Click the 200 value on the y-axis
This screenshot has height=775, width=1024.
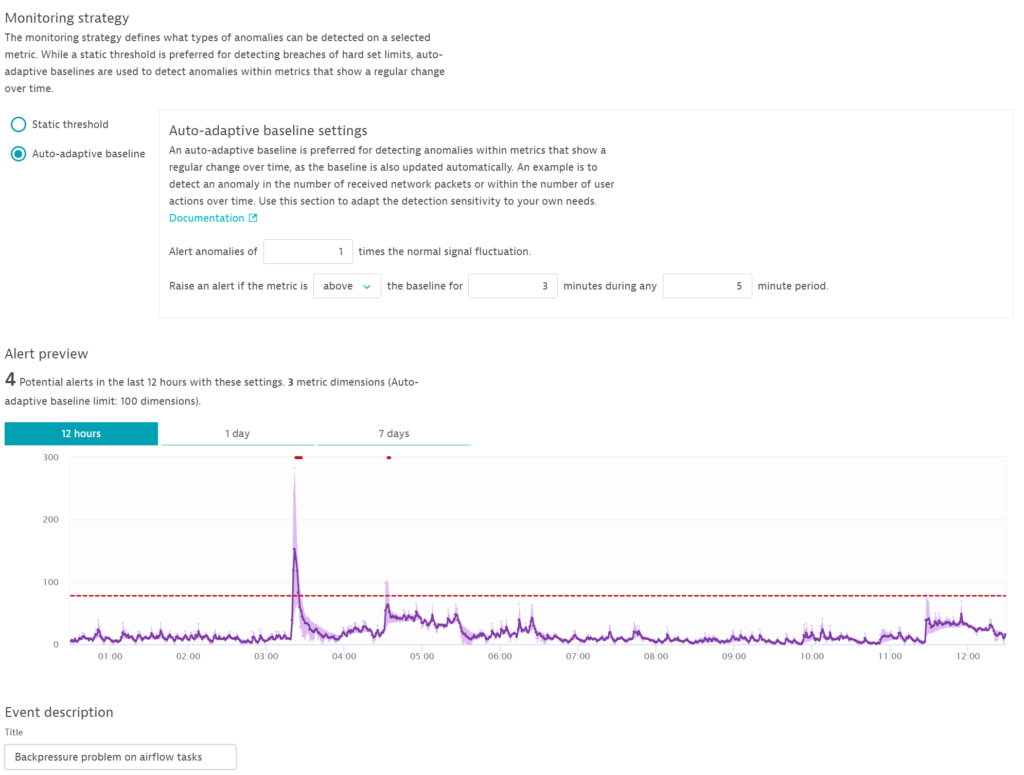(51, 520)
